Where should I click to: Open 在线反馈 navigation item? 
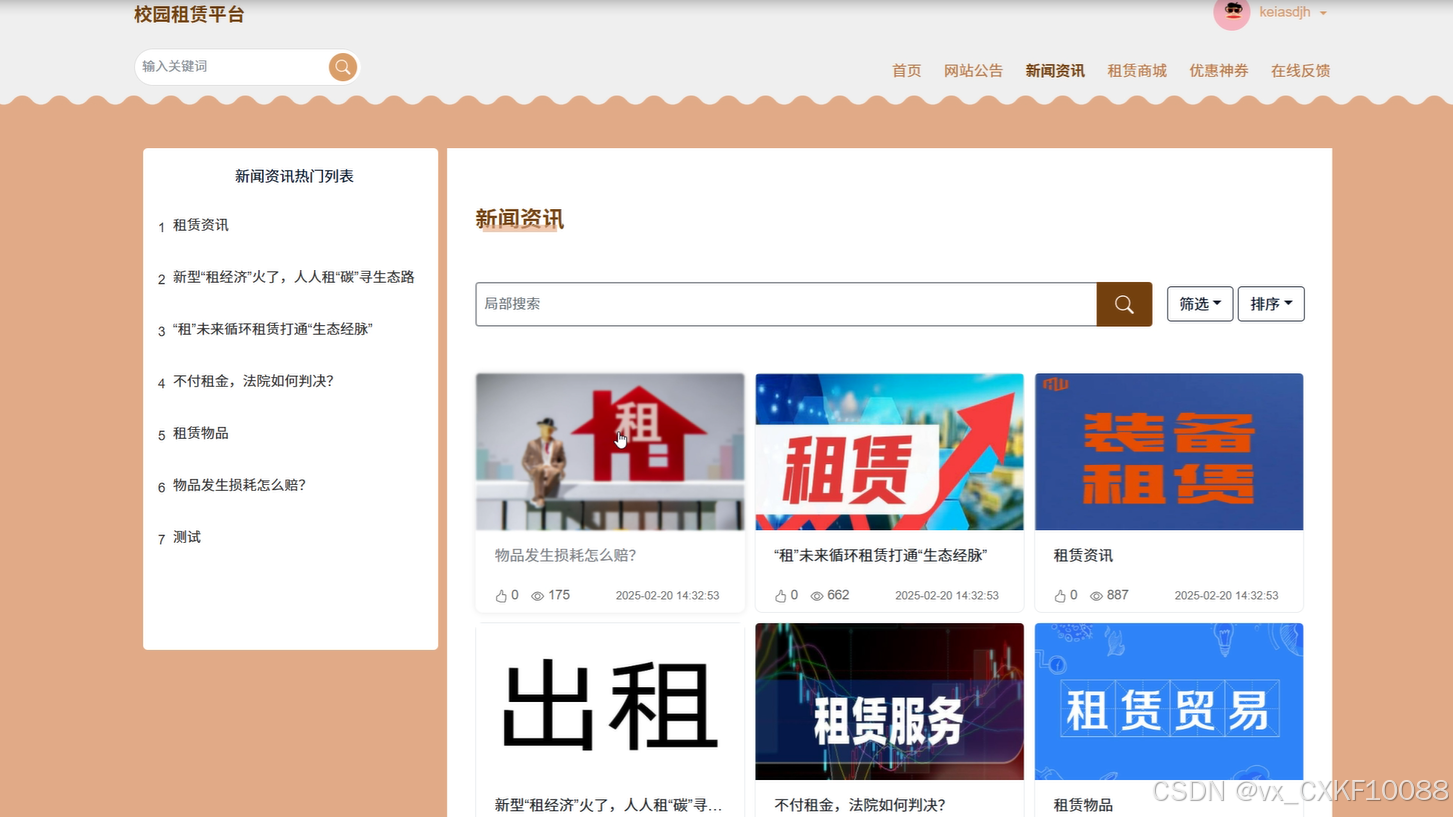tap(1301, 71)
